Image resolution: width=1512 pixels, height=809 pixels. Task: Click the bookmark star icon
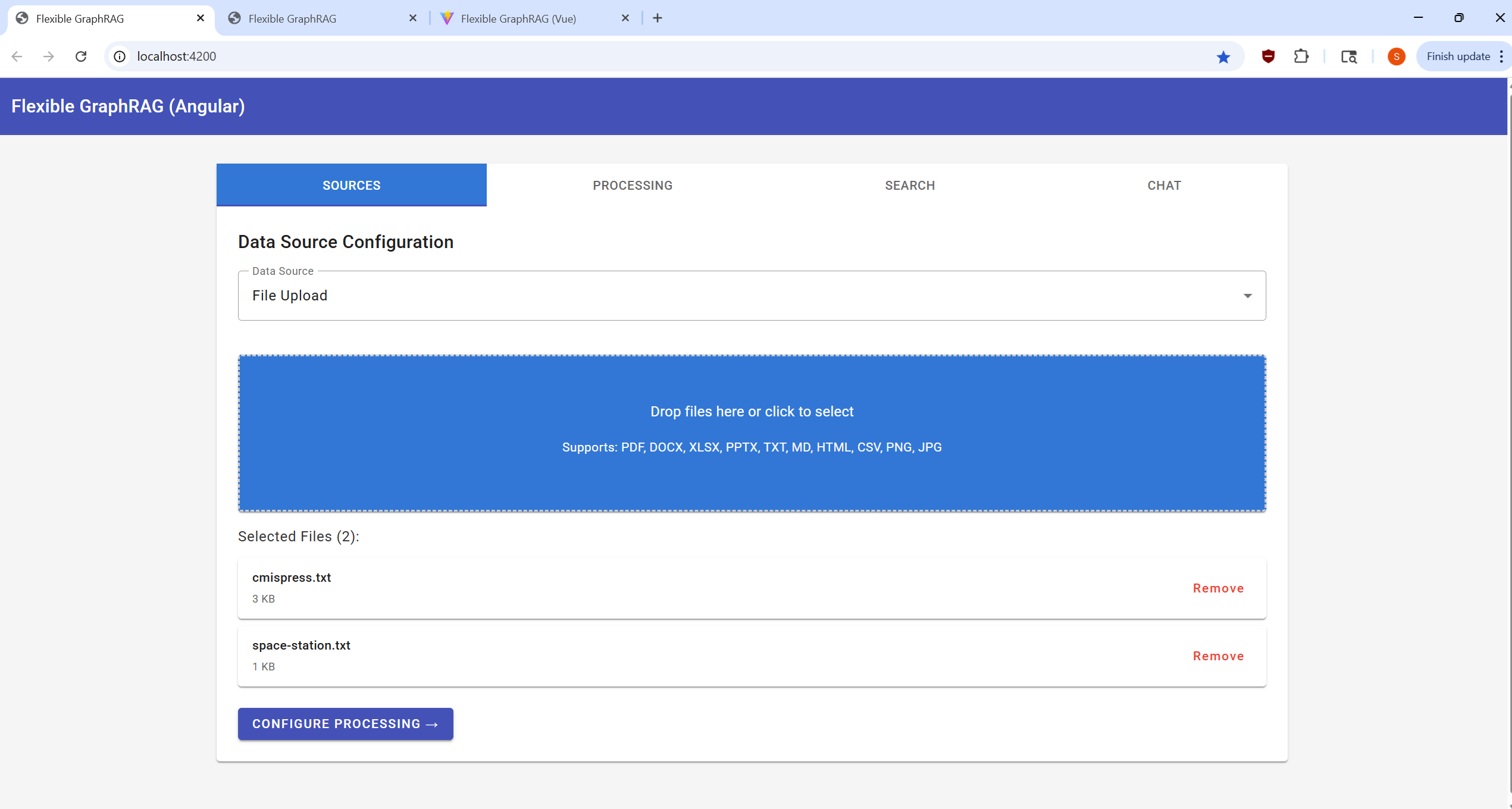coord(1223,57)
